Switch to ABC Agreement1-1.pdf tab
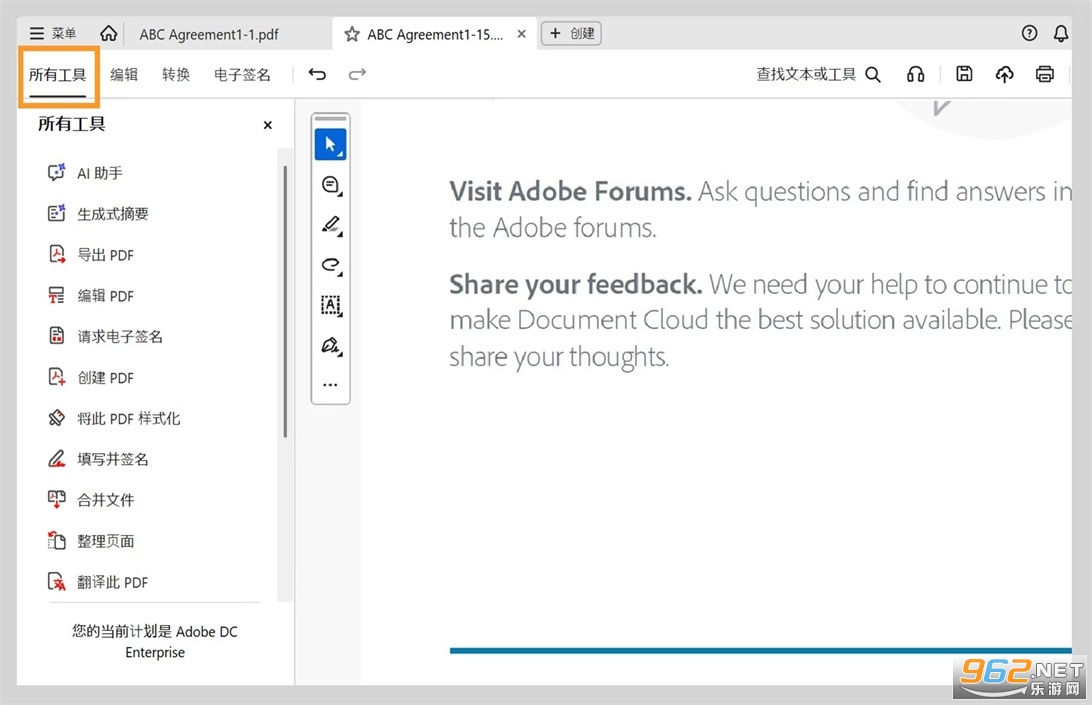 click(209, 34)
